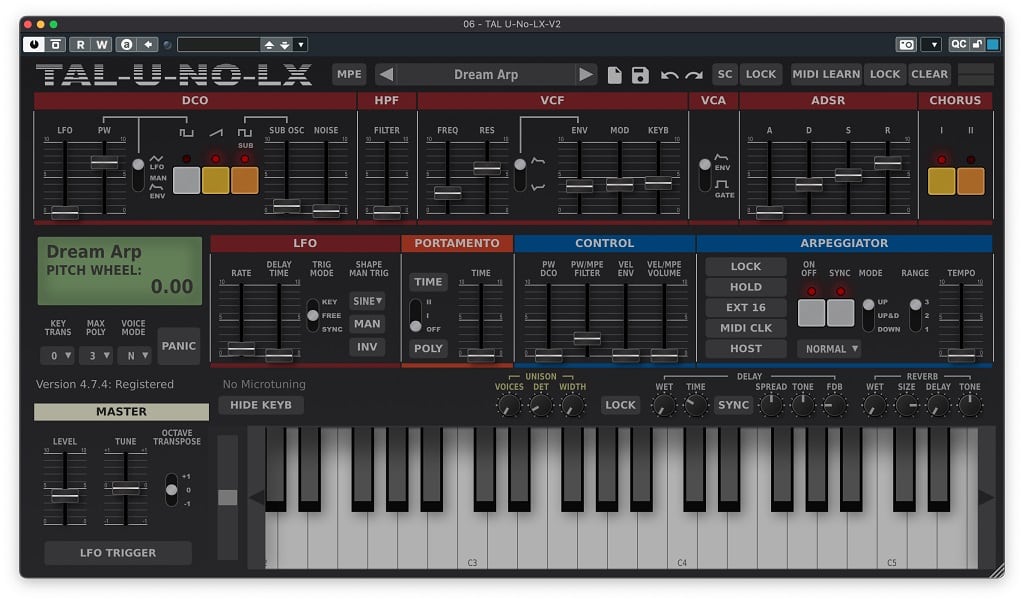Screen dimensions: 1024x601
Task: Click the PANIC button
Action: [178, 346]
